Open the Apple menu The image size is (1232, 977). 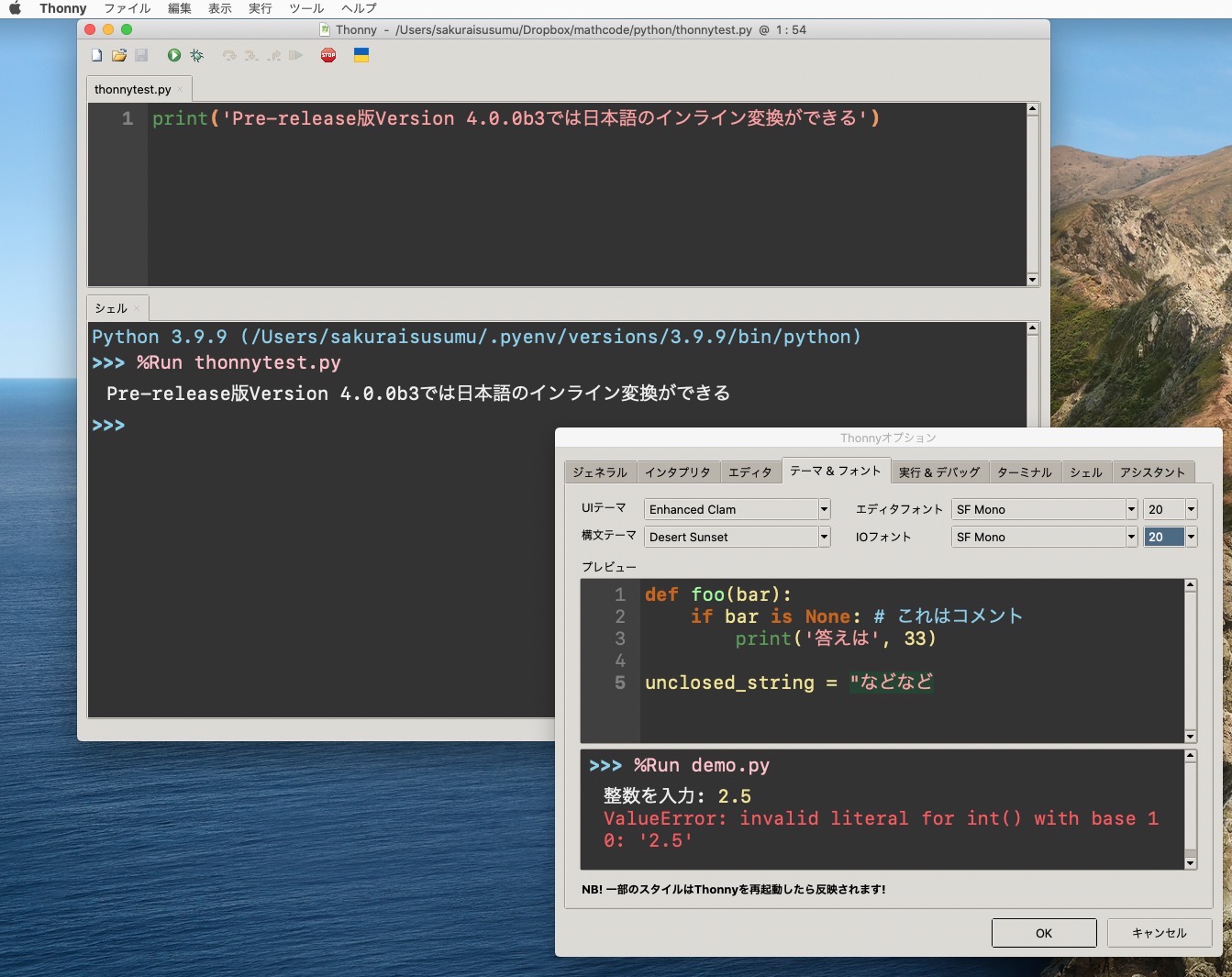click(16, 8)
